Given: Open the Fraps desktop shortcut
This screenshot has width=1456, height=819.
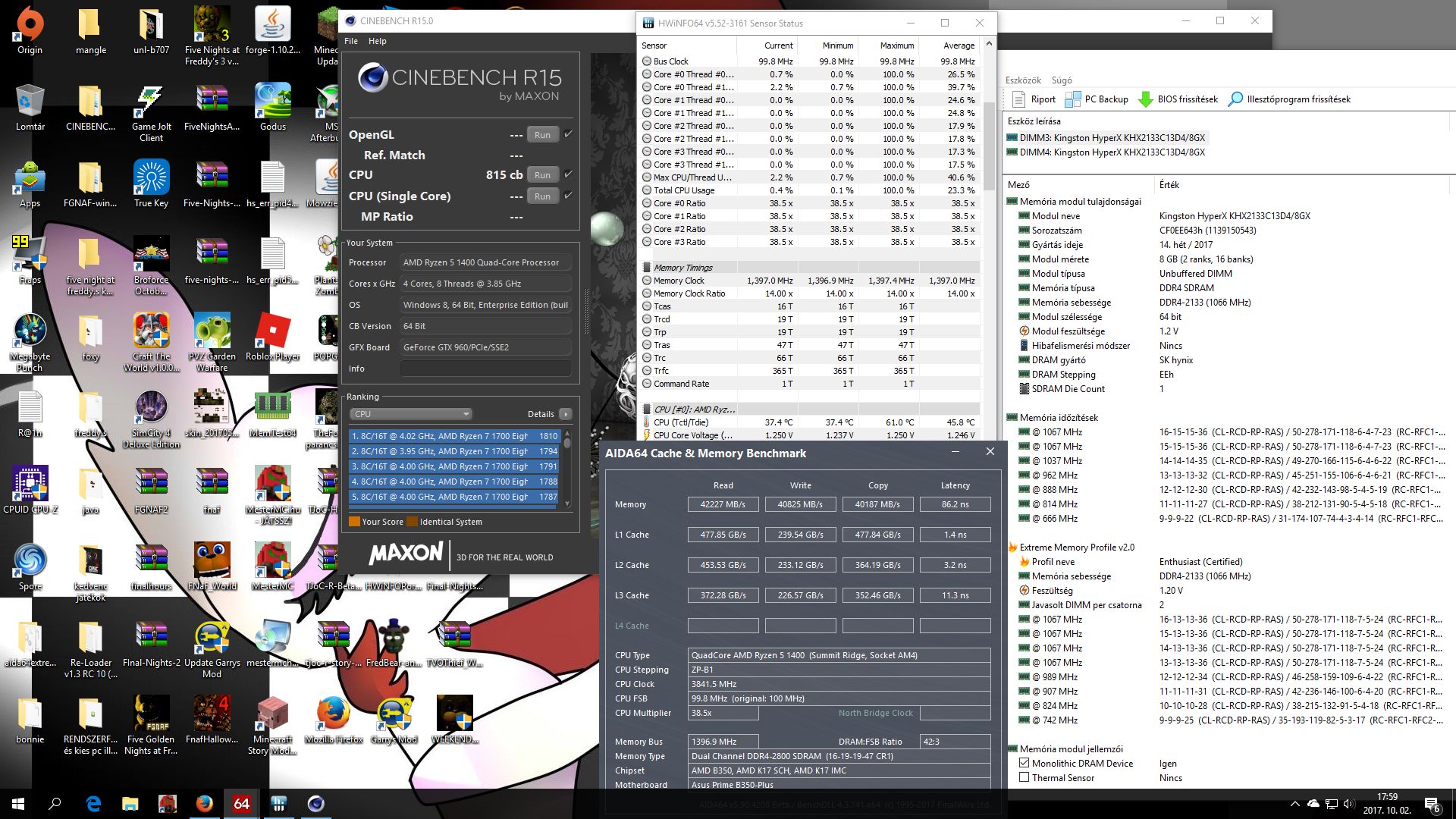Looking at the screenshot, I should (x=30, y=260).
